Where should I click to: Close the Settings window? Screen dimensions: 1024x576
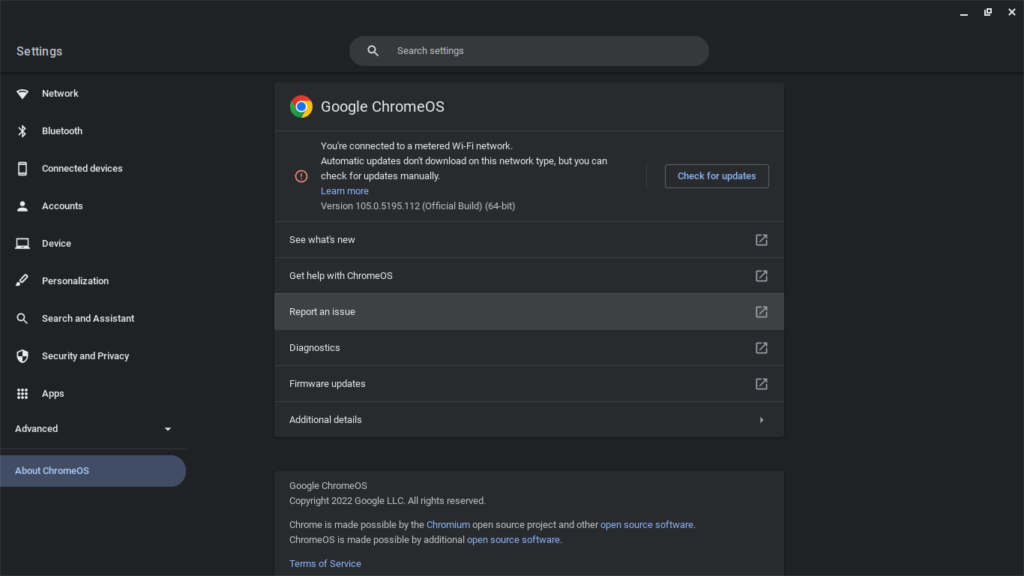[1012, 12]
